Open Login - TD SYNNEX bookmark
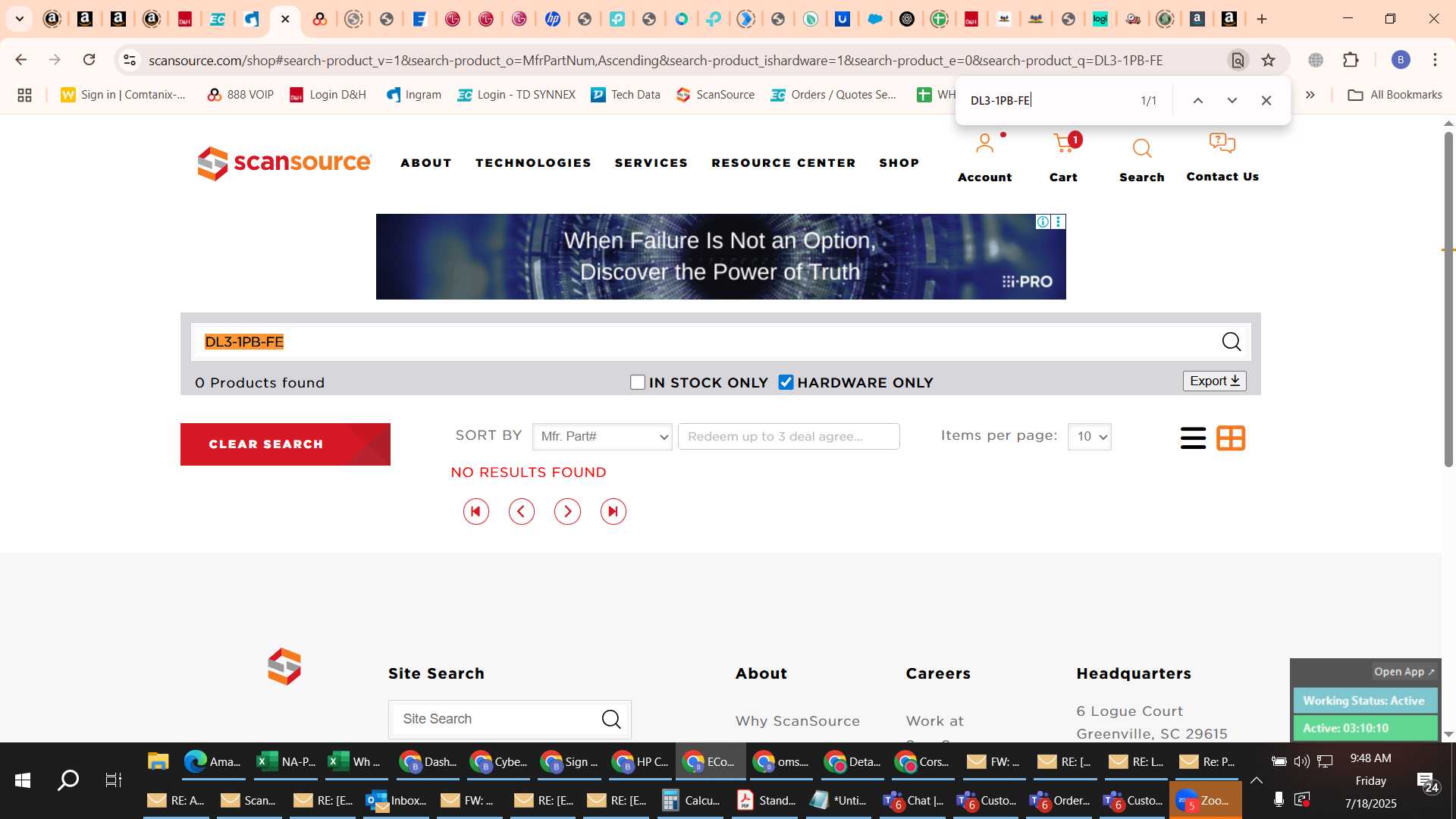 point(516,95)
